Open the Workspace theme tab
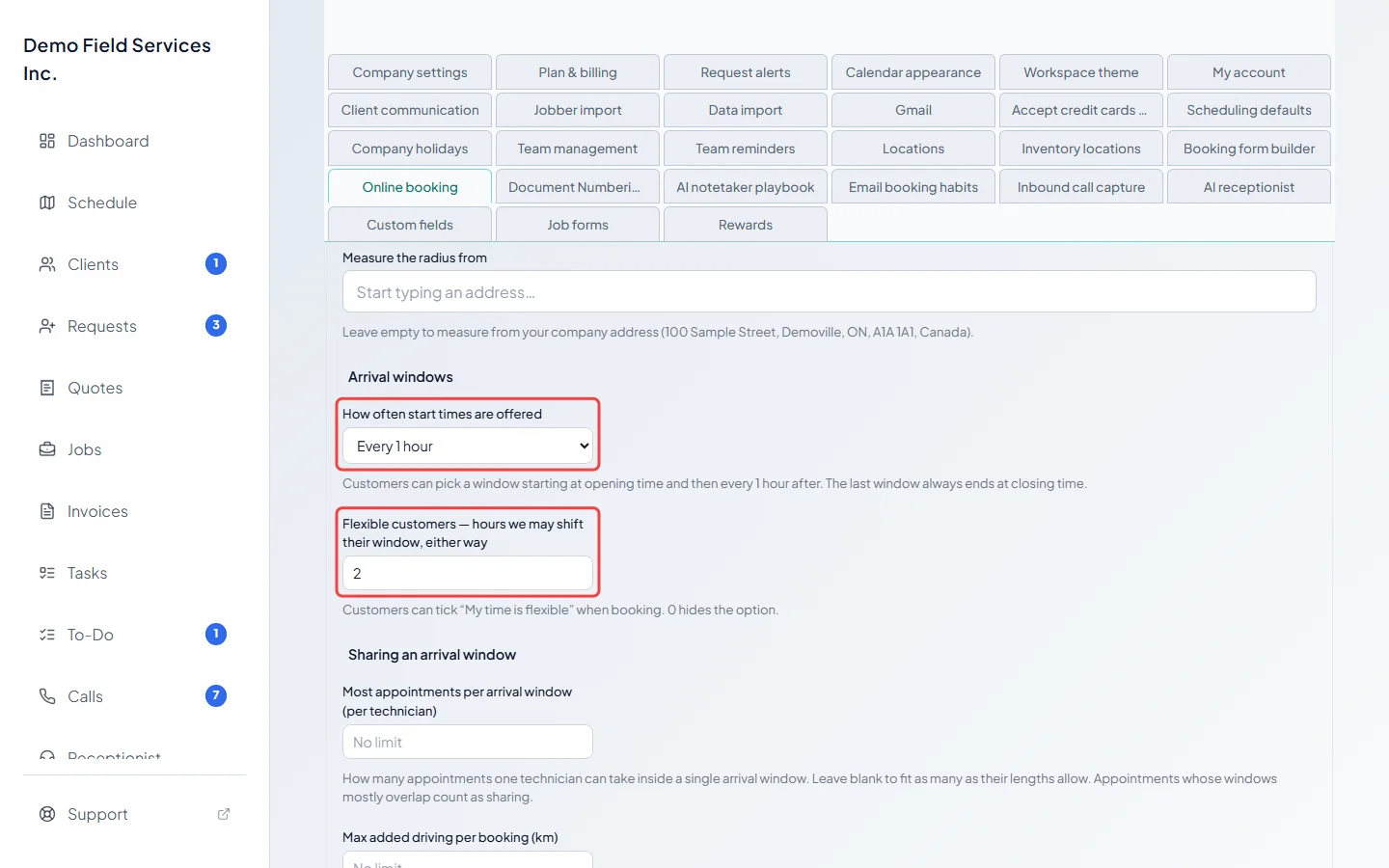Screen dimensions: 1389x868 1081,72
